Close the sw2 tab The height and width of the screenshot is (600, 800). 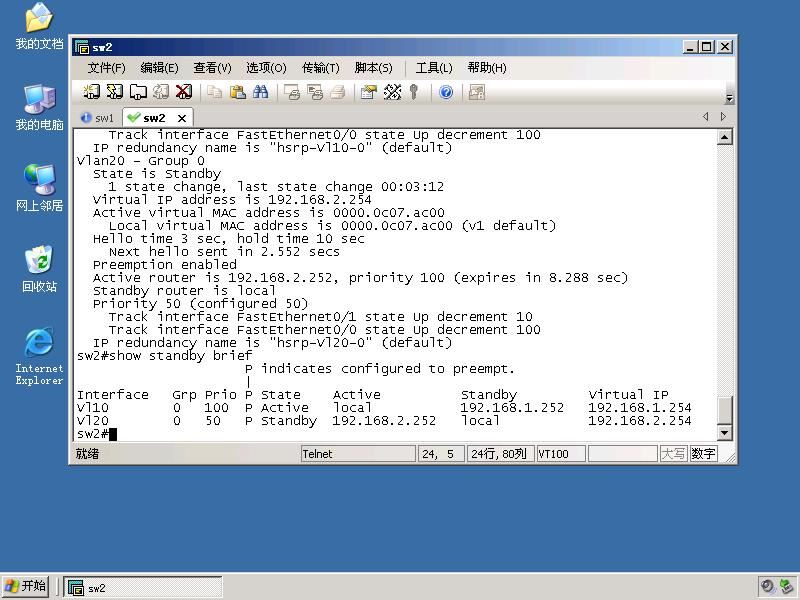point(182,118)
